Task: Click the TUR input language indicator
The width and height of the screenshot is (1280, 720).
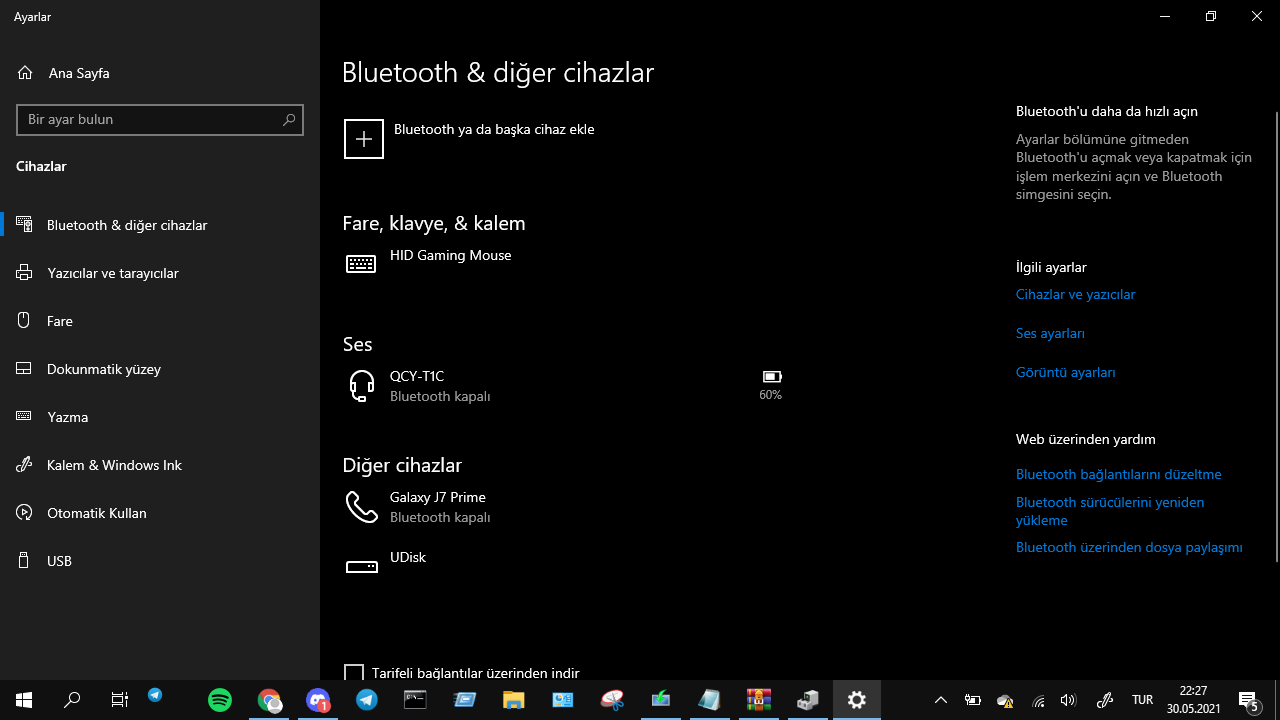Action: click(1142, 700)
